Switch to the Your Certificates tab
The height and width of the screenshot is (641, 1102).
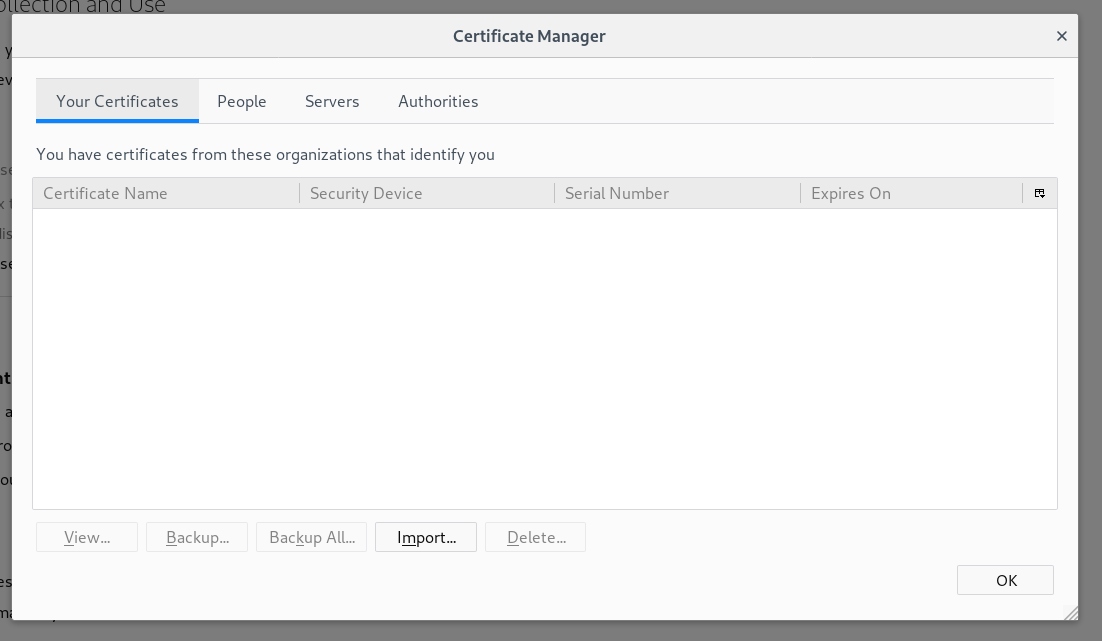pos(117,101)
